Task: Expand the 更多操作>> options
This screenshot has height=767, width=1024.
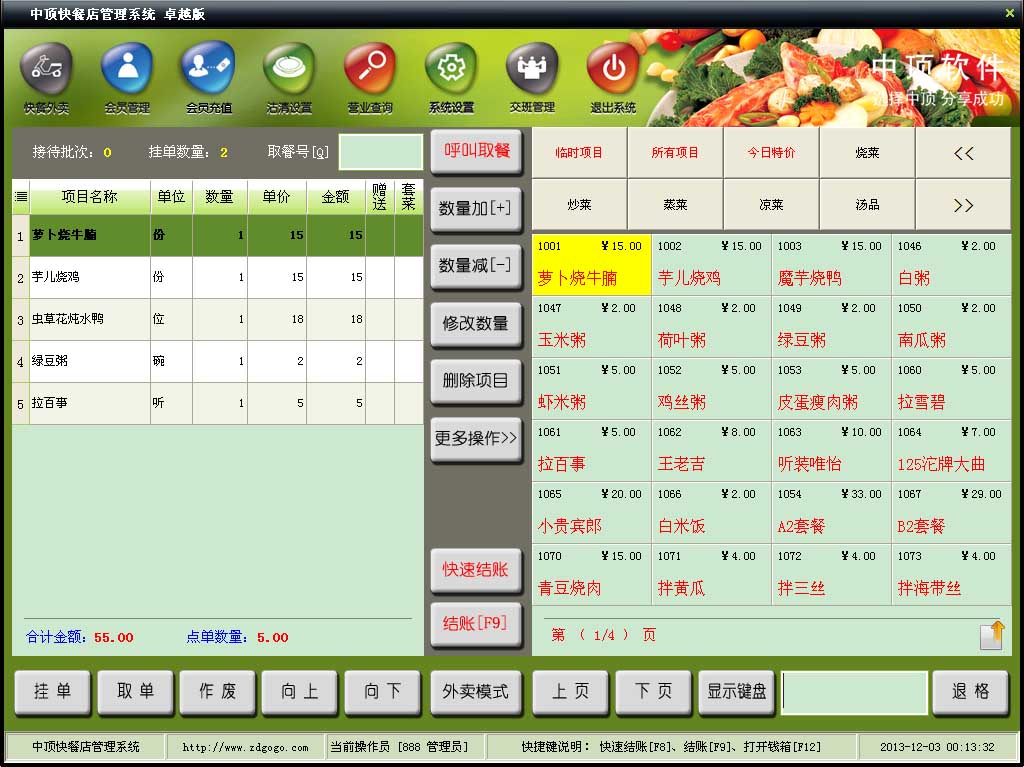Action: coord(476,439)
